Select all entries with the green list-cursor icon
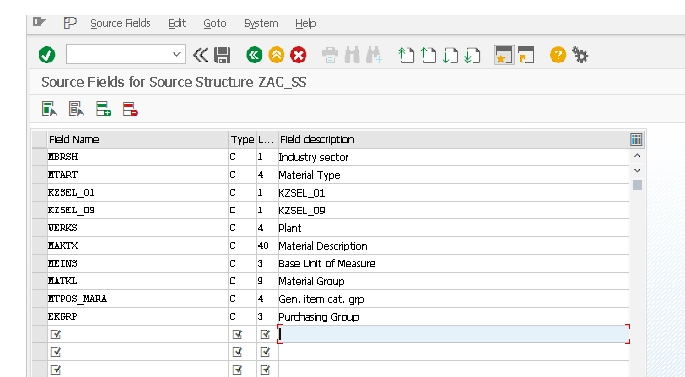This screenshot has height=377, width=685. (49, 109)
